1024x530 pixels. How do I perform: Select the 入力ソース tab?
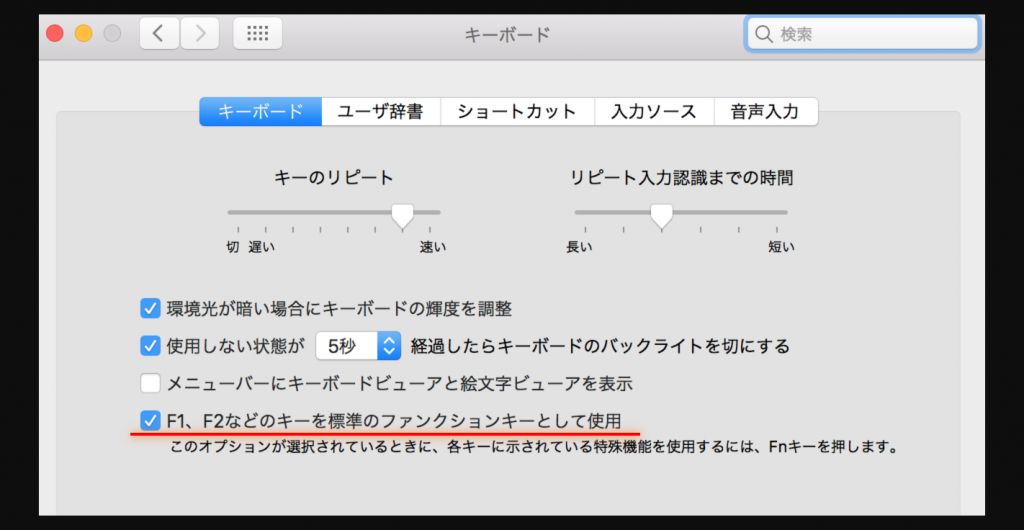point(654,111)
